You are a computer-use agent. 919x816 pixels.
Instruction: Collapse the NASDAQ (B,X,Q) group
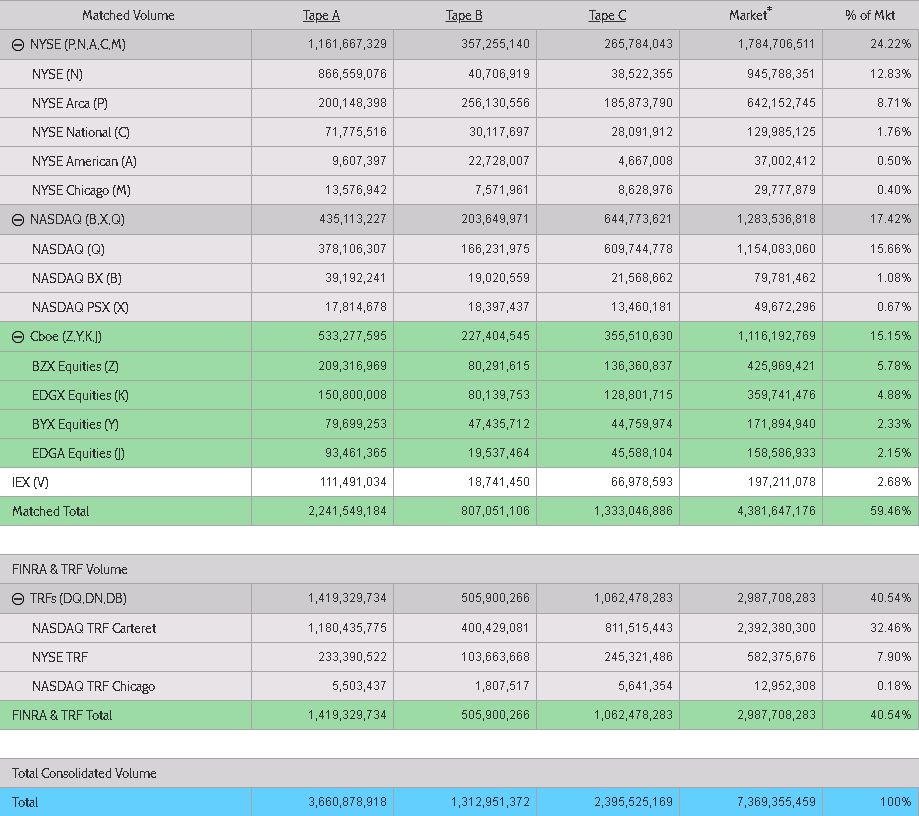click(18, 220)
